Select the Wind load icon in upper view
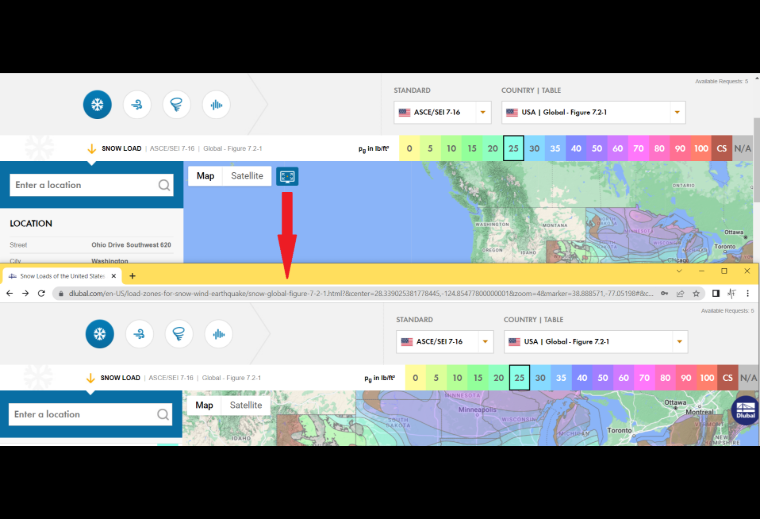This screenshot has width=760, height=519. (137, 105)
